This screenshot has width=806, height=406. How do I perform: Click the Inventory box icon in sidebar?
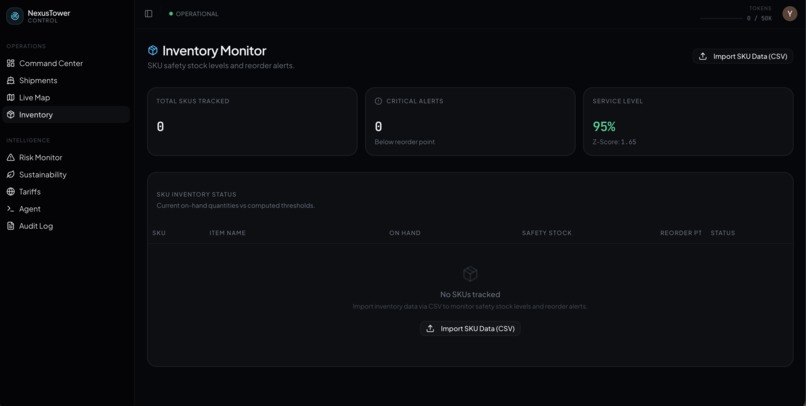pos(11,115)
